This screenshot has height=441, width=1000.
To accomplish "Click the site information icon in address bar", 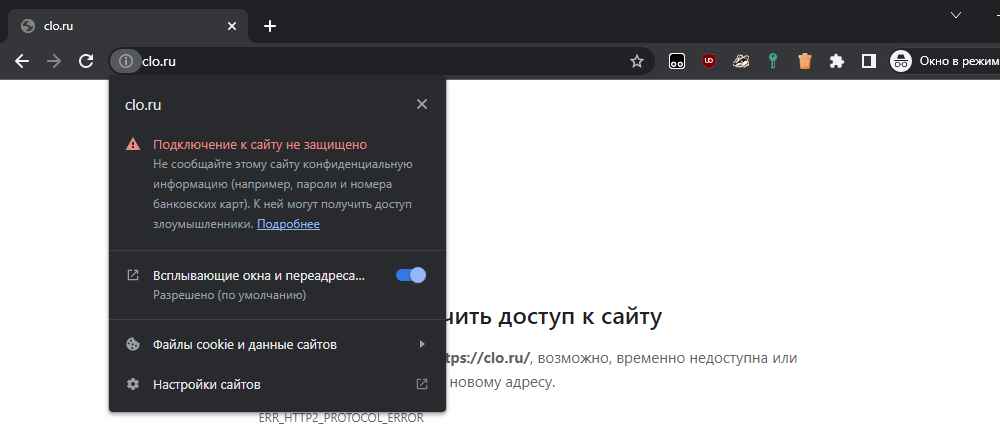I will (125, 61).
